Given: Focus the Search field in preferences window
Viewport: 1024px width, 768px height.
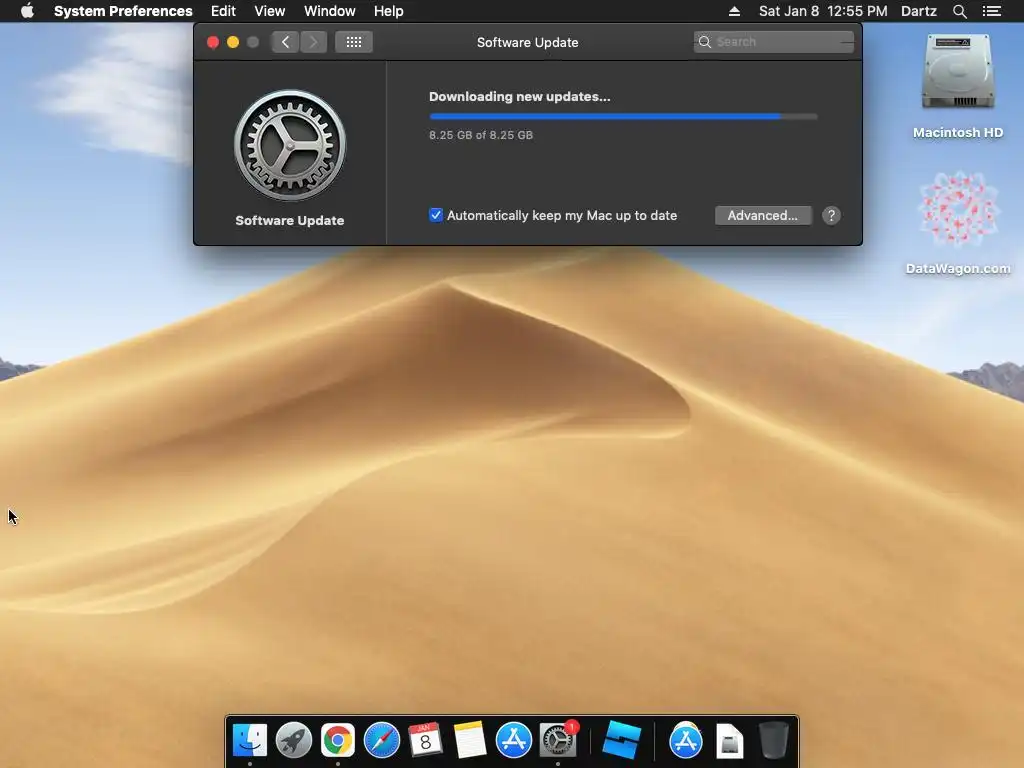Looking at the screenshot, I should point(773,42).
